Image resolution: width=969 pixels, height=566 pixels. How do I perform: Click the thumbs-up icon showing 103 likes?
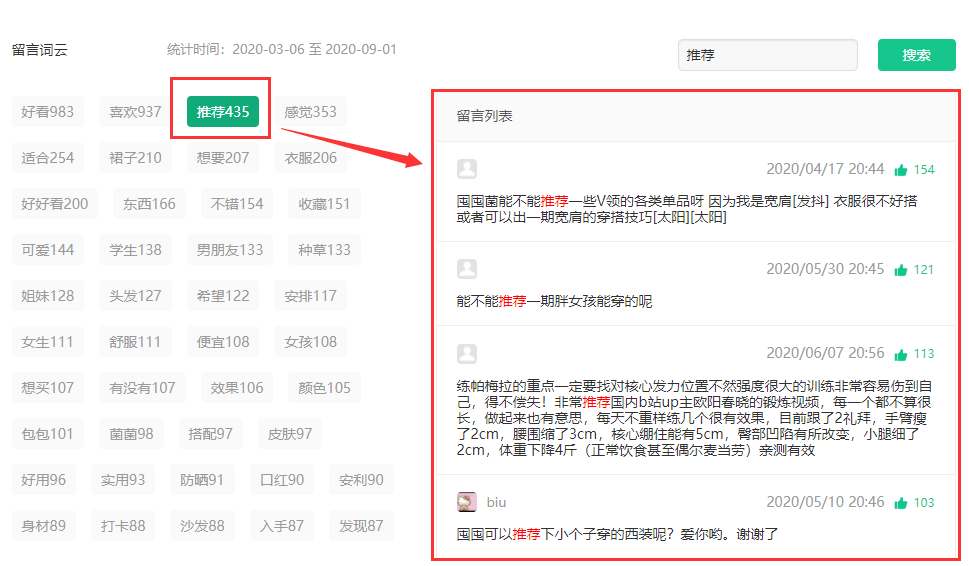click(x=901, y=503)
